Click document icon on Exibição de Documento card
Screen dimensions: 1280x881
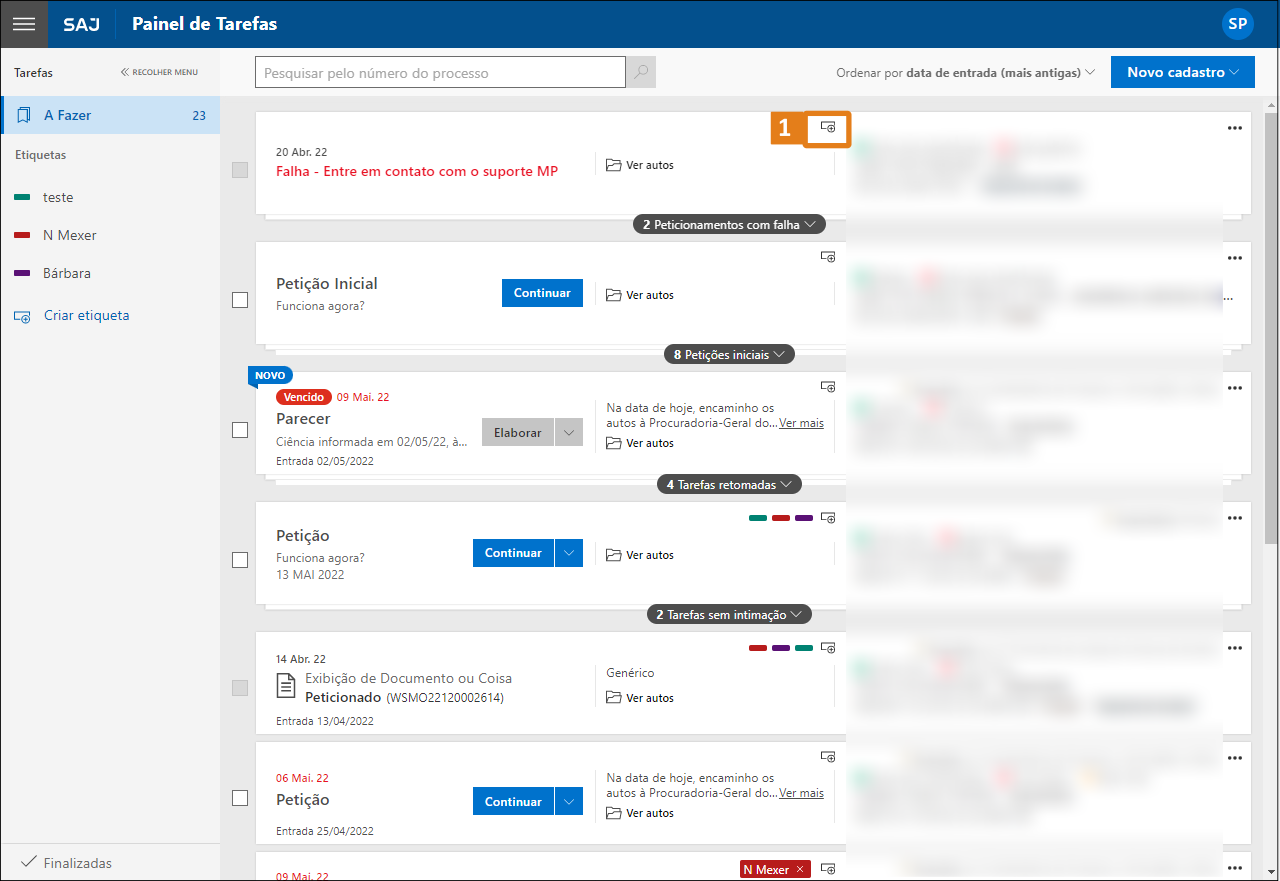pos(286,686)
